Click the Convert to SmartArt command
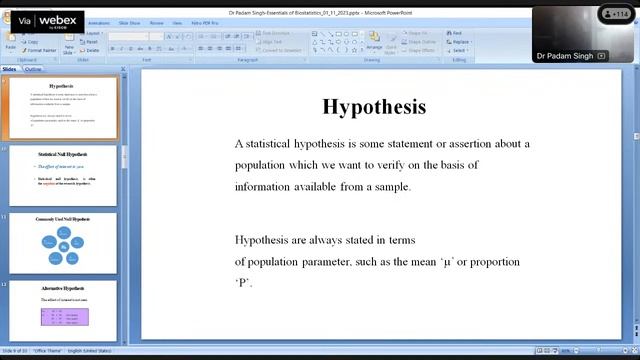This screenshot has width=640, height=360. 279,50
